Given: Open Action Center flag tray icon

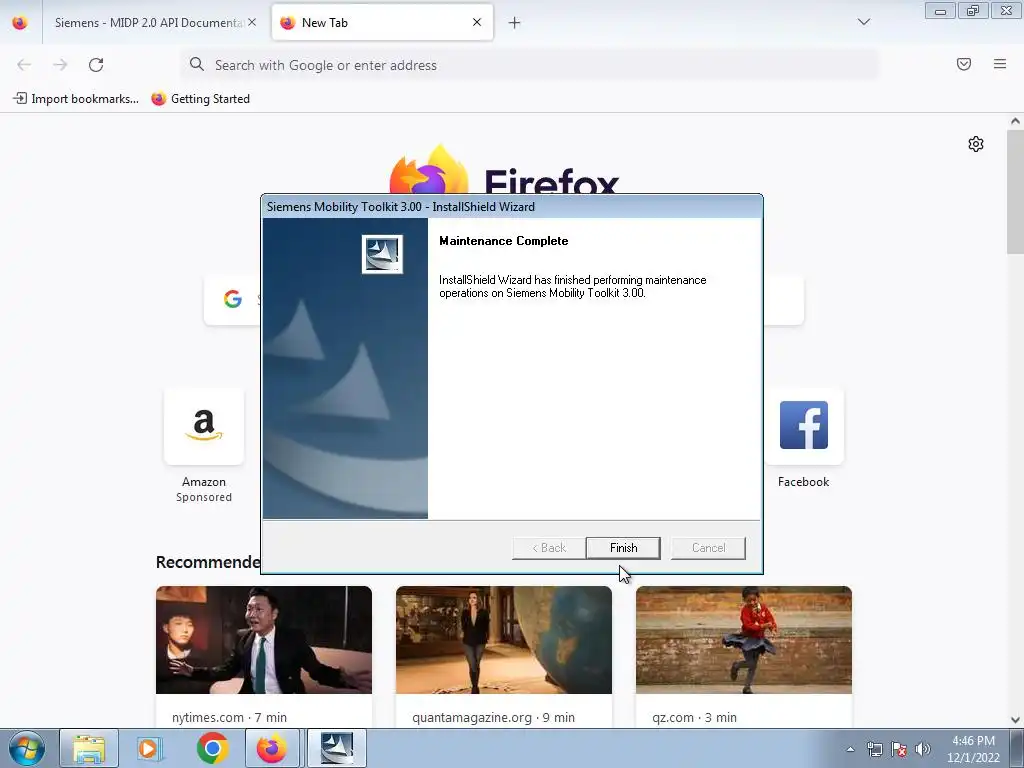Looking at the screenshot, I should click(x=899, y=749).
